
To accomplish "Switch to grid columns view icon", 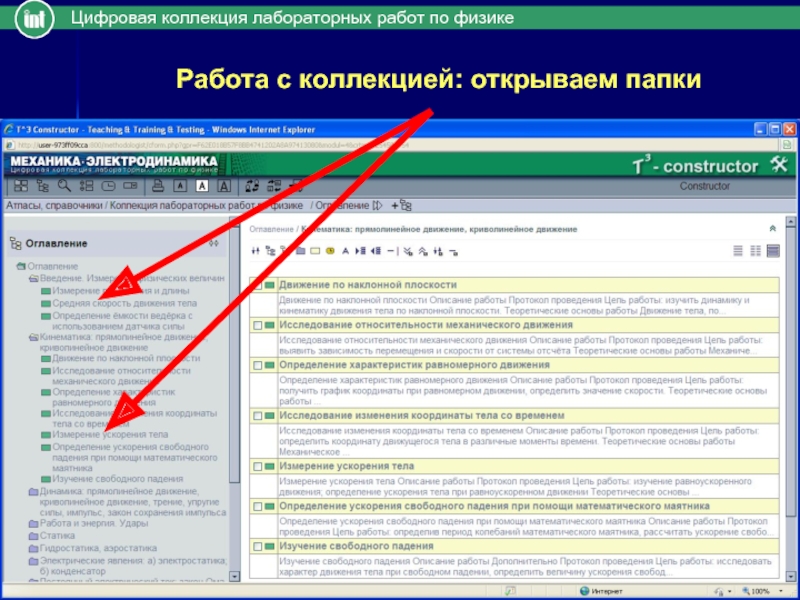I will 756,251.
